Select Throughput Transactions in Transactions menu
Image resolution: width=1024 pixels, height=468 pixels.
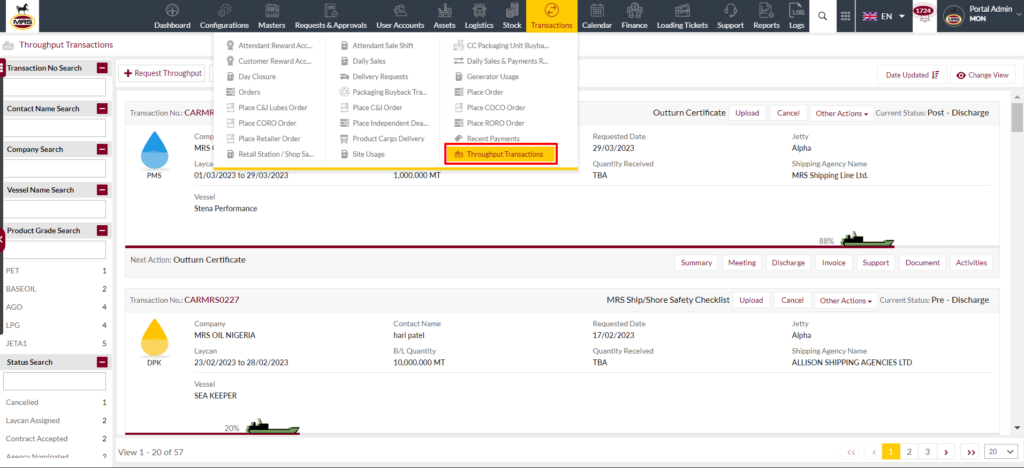(x=500, y=154)
